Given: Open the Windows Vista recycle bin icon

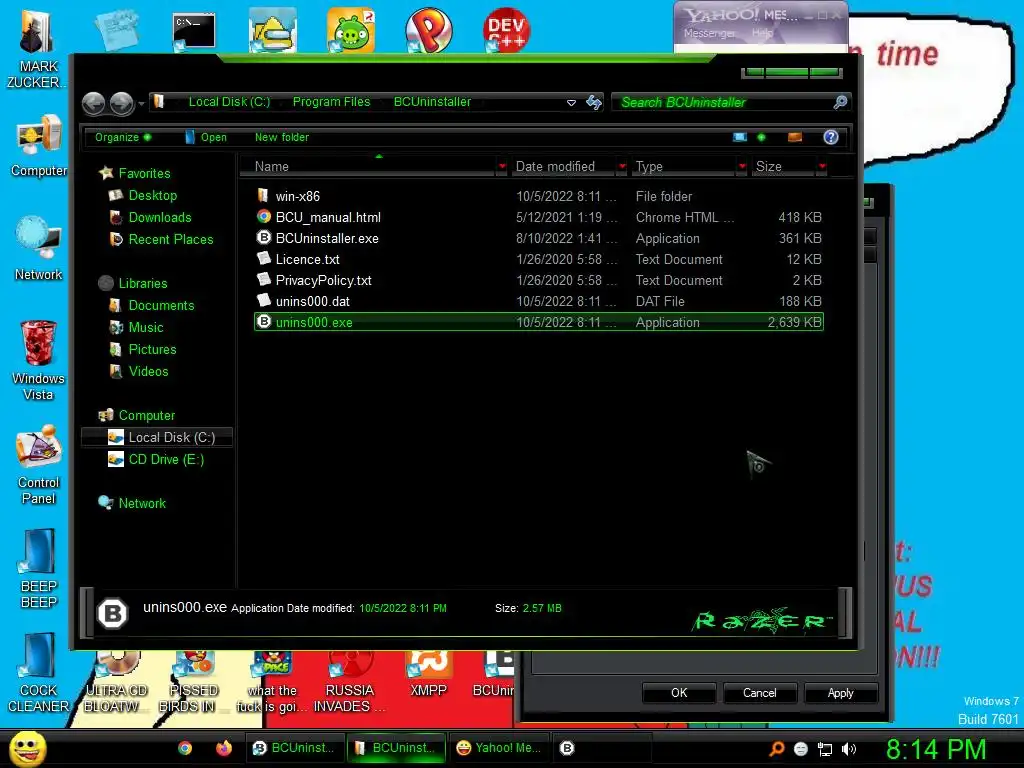Looking at the screenshot, I should [39, 360].
